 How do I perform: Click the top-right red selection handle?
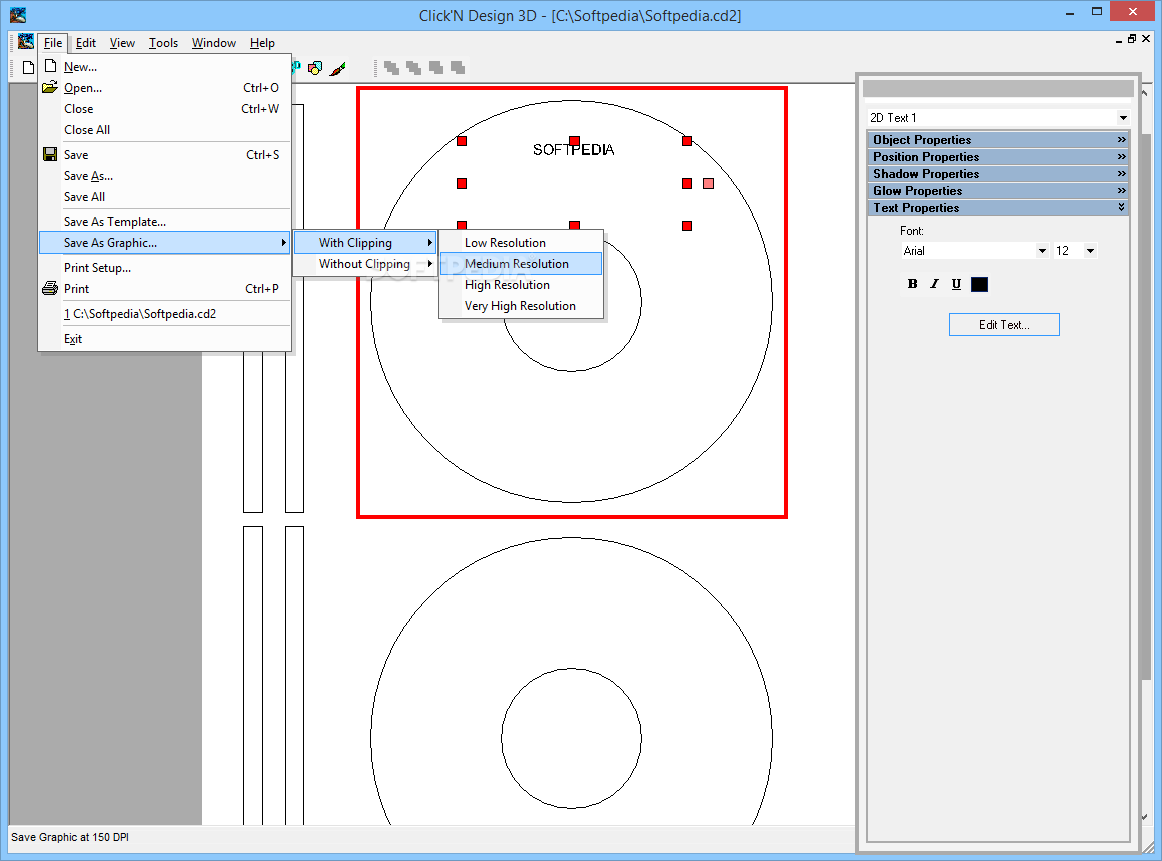(687, 141)
